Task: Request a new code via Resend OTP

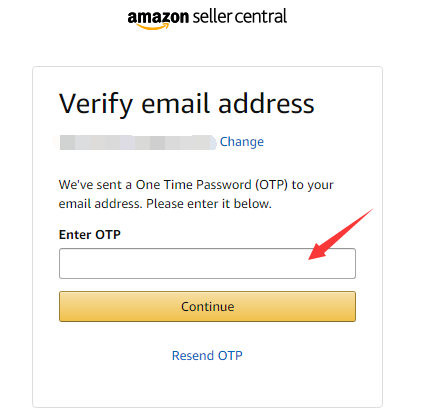Action: (207, 355)
